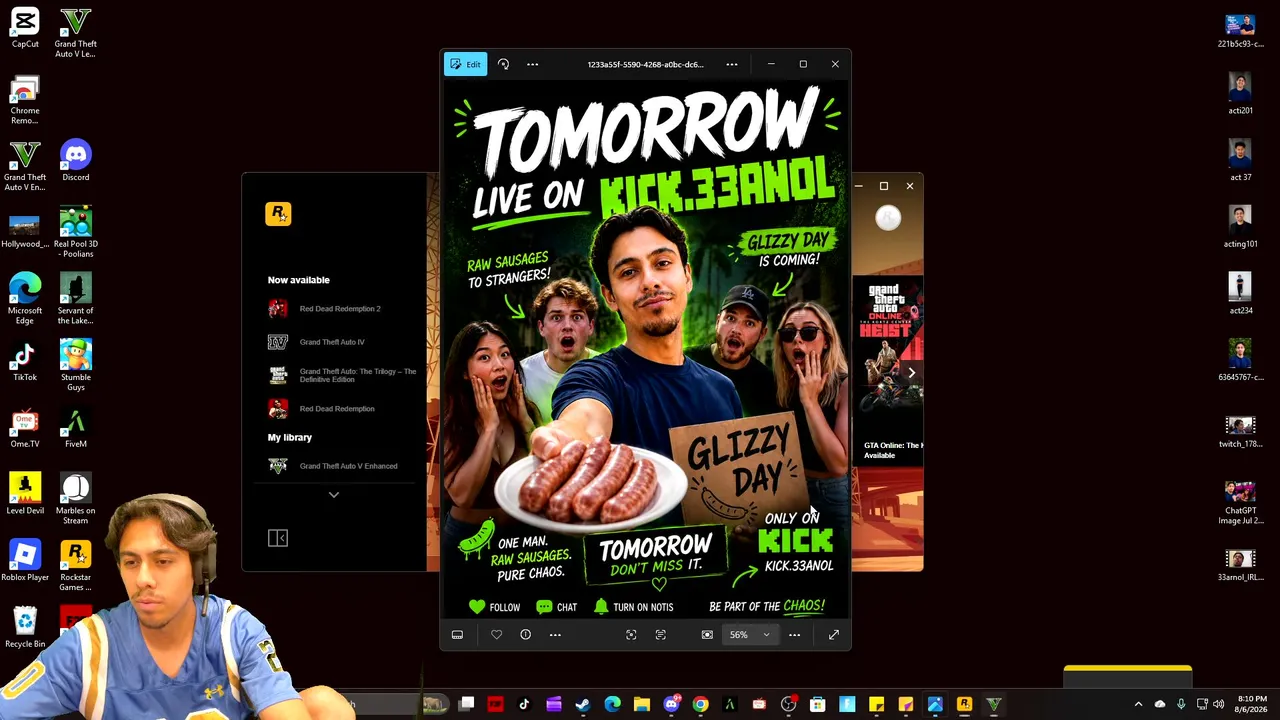
Task: Open the FiveM desktop shortcut
Action: [x=76, y=428]
